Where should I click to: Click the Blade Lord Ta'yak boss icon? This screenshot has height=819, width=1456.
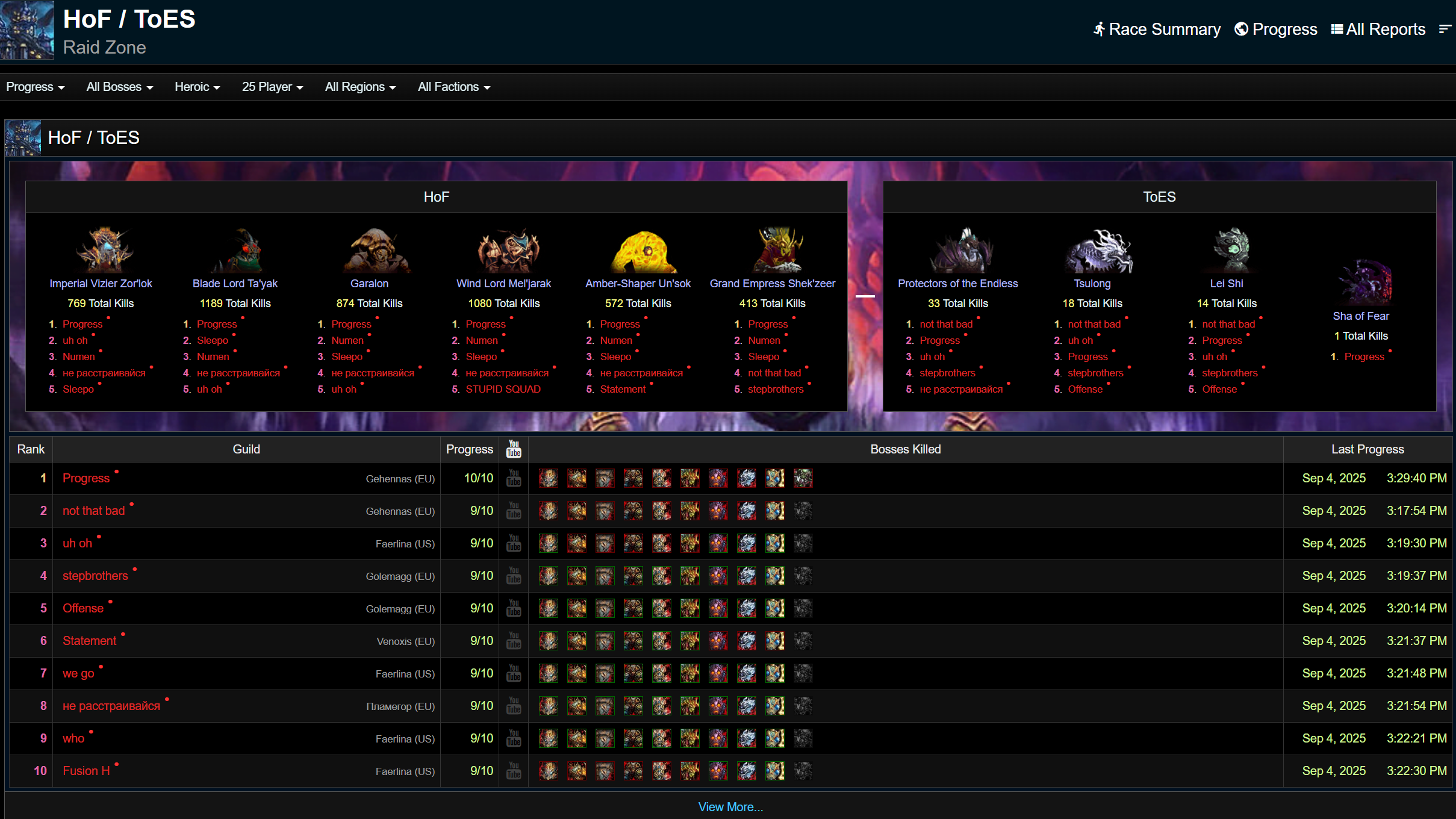tap(235, 249)
